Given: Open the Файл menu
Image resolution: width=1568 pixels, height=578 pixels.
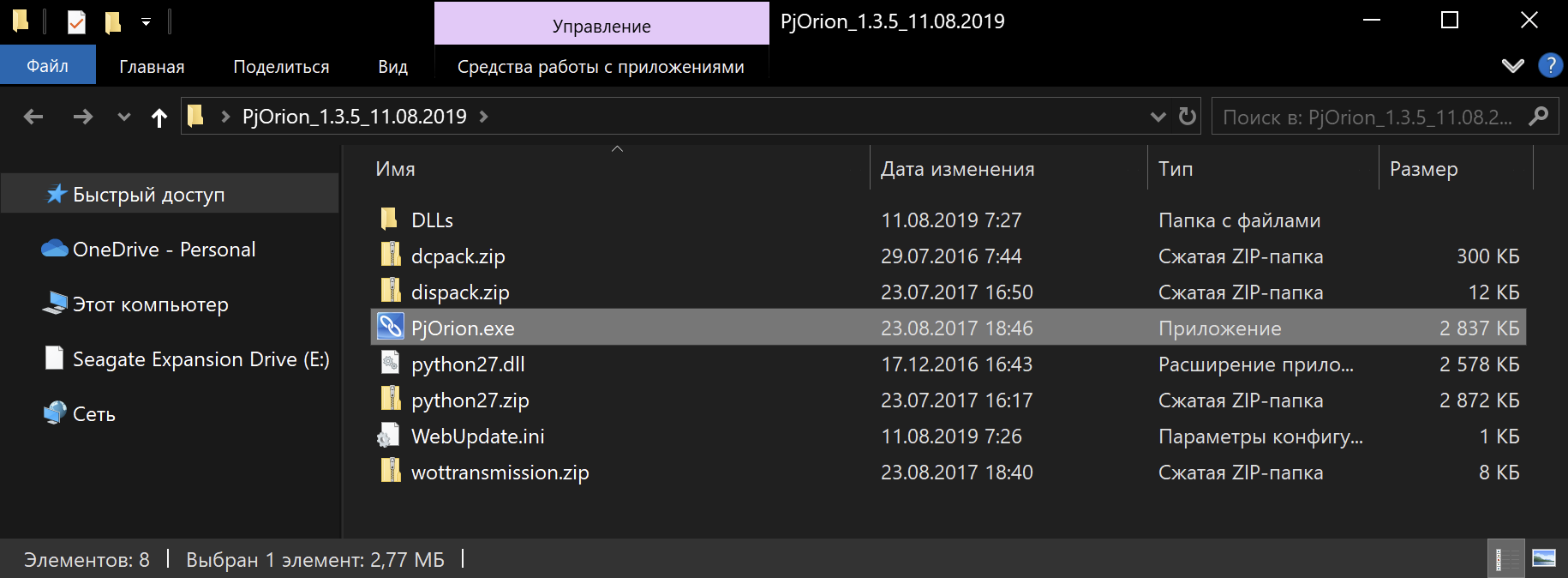Looking at the screenshot, I should (47, 66).
